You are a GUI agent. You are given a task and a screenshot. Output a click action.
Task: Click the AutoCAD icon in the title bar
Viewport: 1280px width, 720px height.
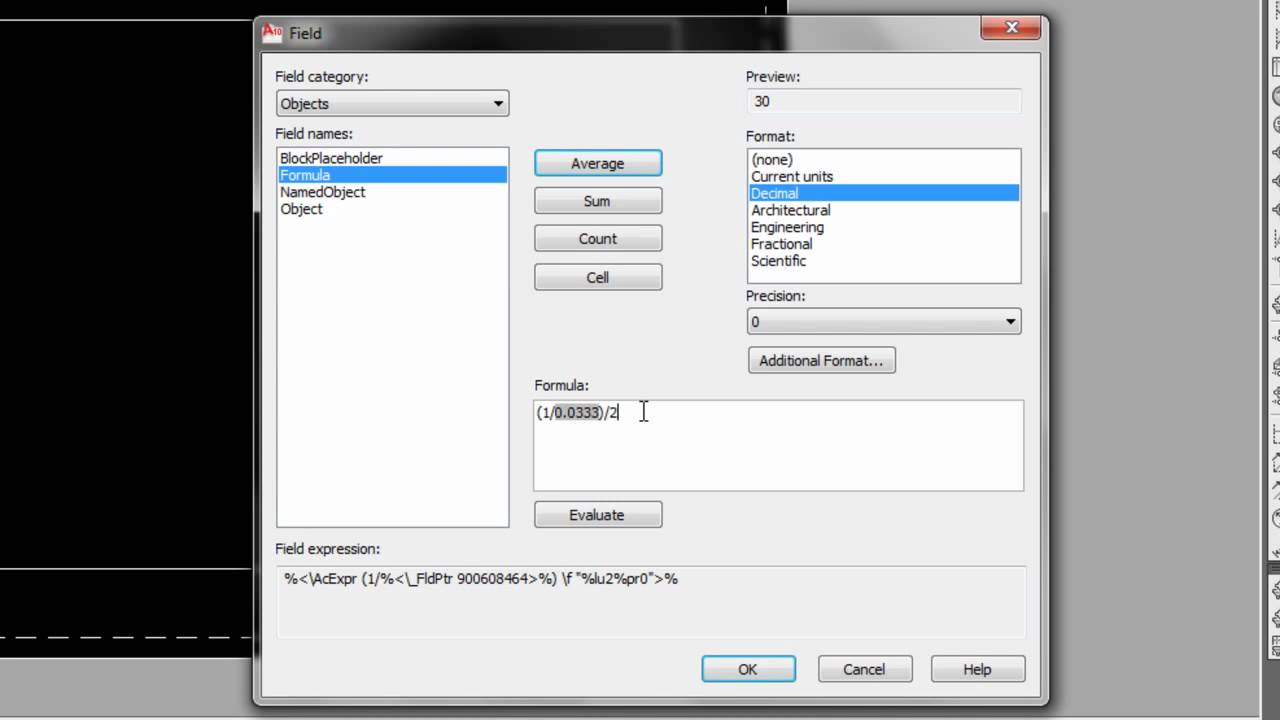coord(272,32)
